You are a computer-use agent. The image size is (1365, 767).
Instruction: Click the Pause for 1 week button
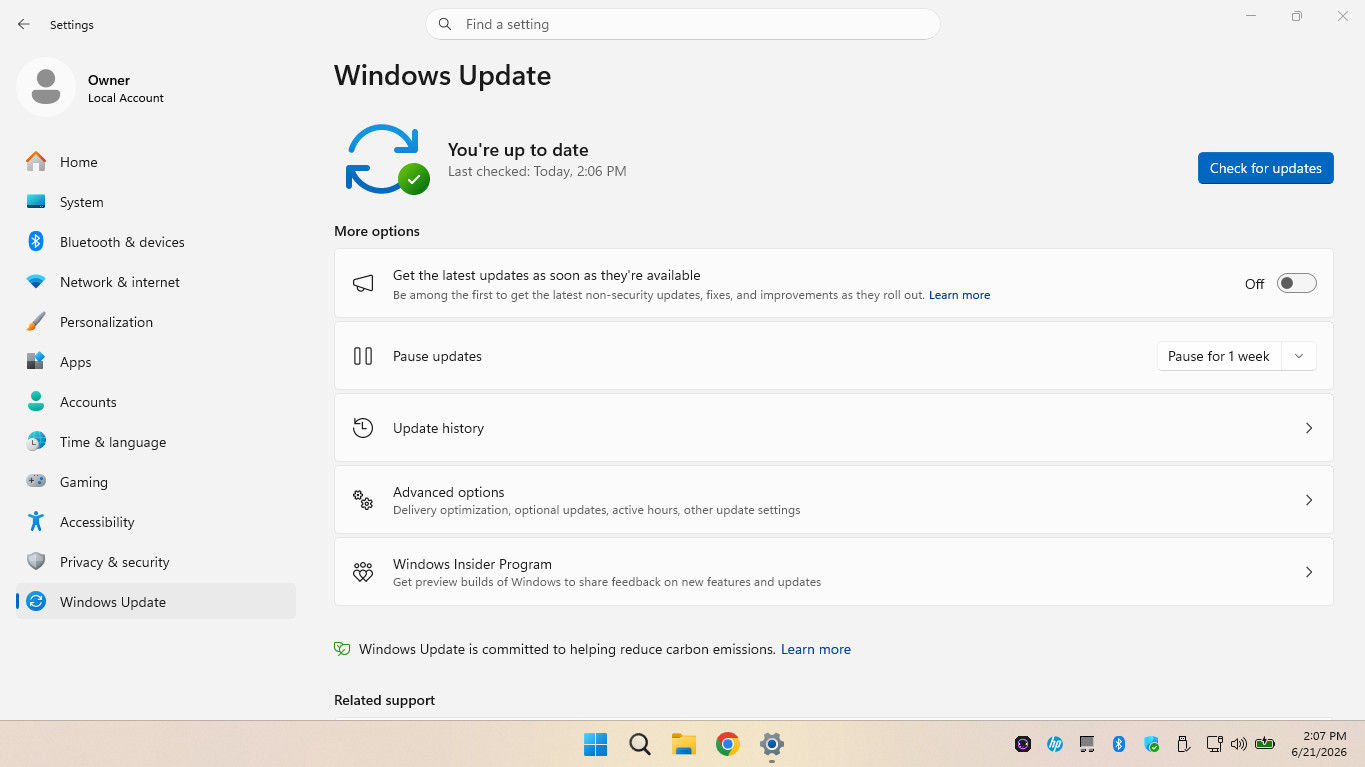pos(1219,356)
